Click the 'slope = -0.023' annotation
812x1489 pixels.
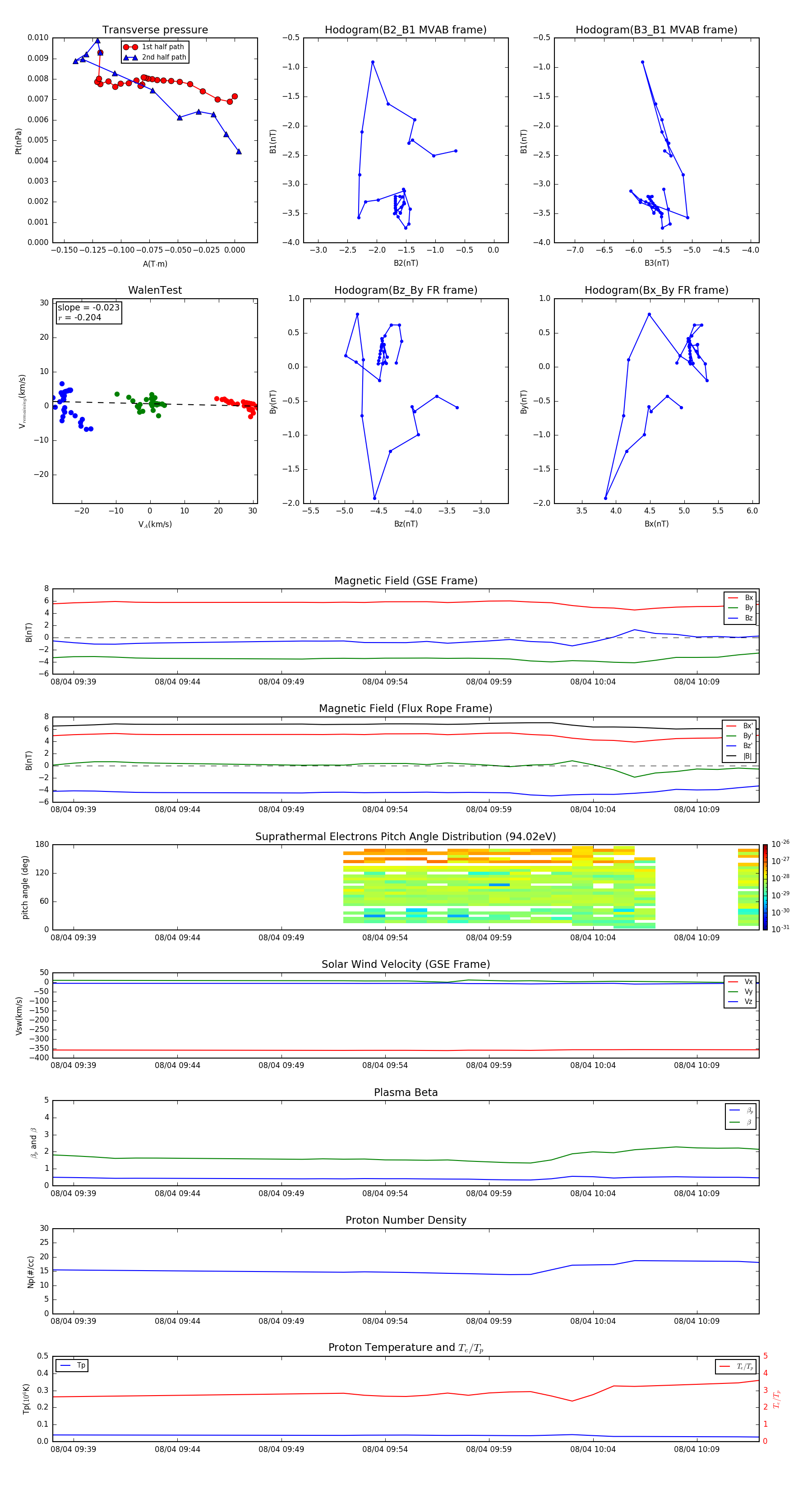[x=88, y=308]
